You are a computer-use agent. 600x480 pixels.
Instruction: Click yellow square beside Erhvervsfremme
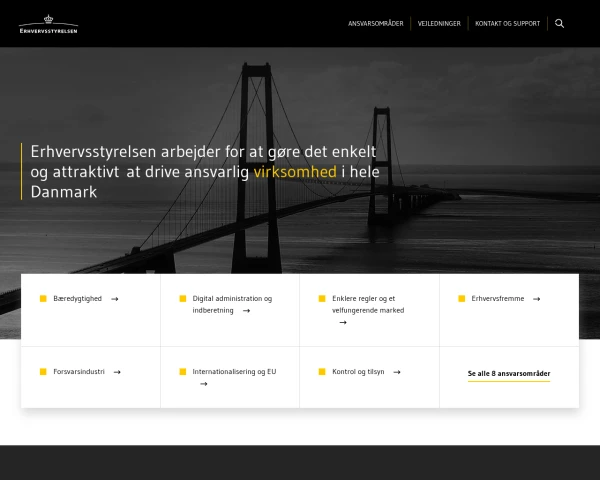pyautogui.click(x=462, y=299)
